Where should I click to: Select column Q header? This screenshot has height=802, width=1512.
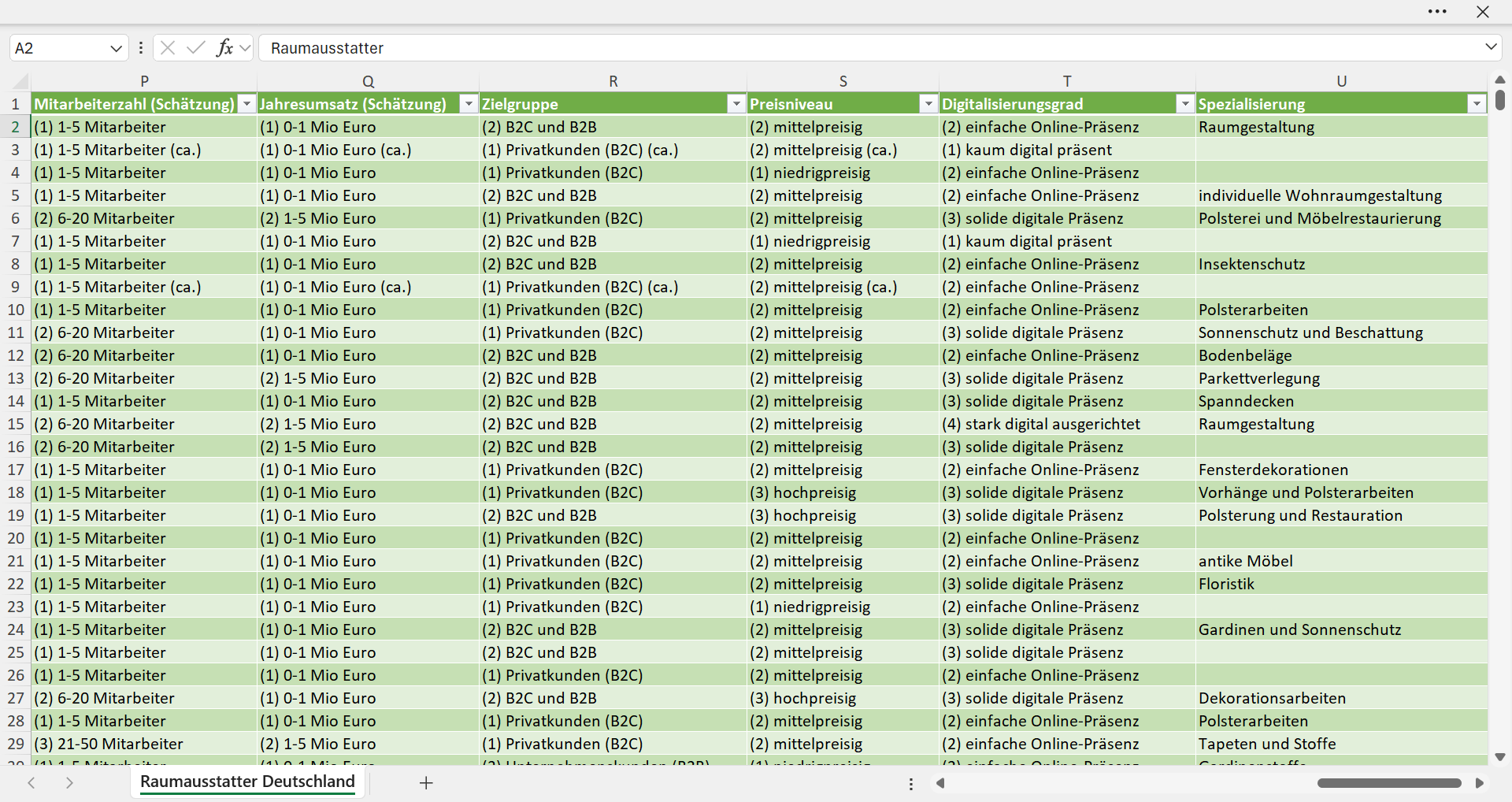click(368, 81)
